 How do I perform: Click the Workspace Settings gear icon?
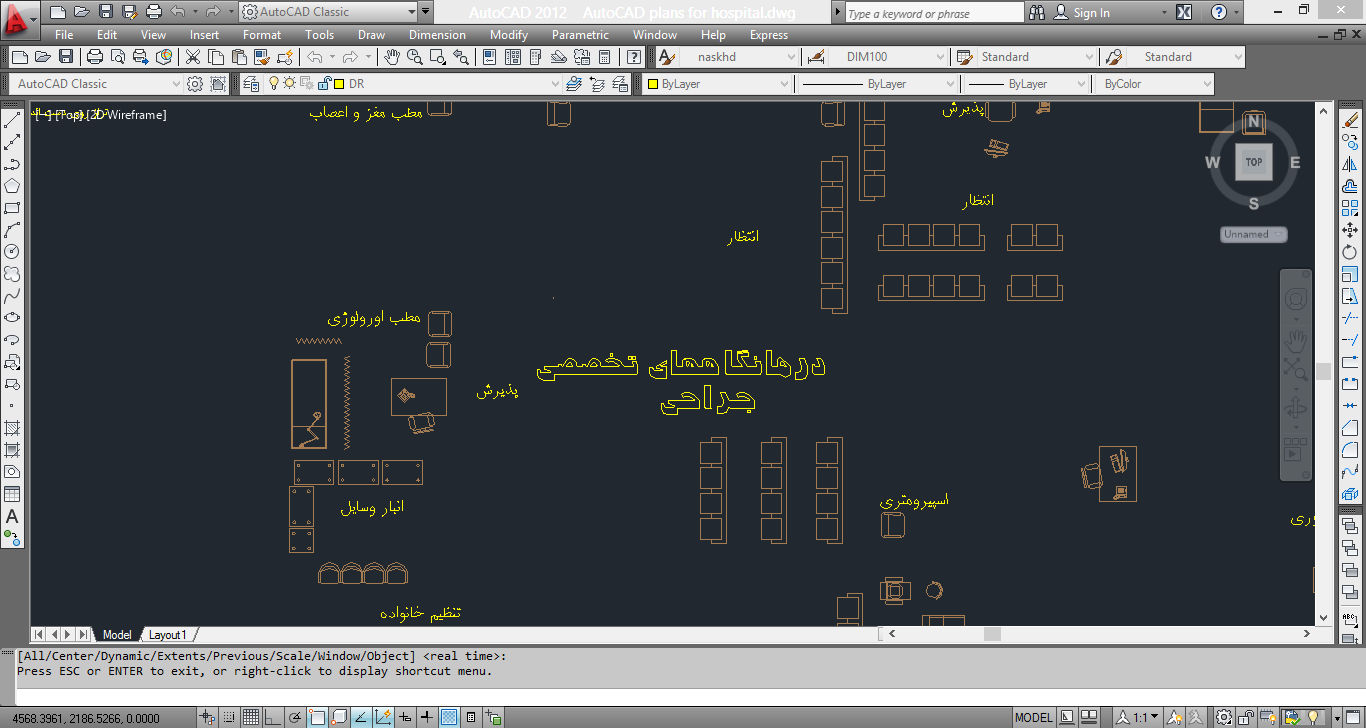coord(195,84)
